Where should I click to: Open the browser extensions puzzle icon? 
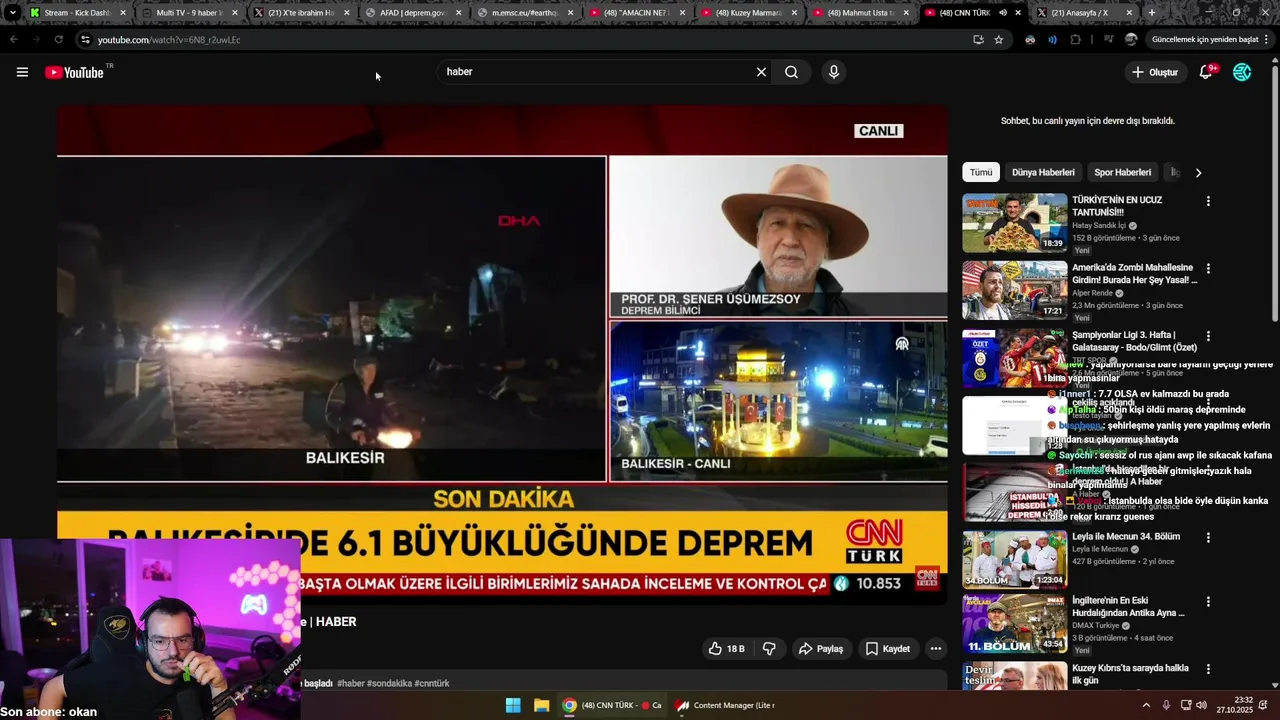[1076, 39]
